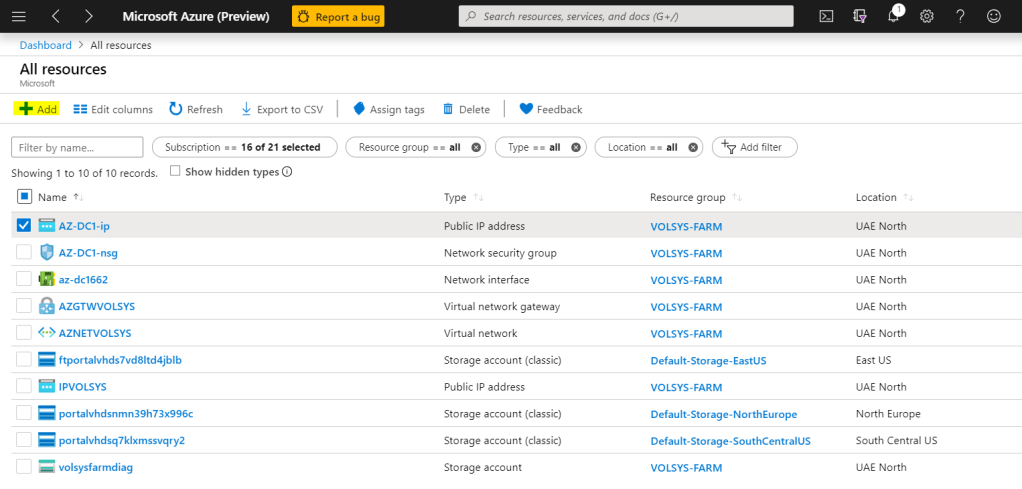1022x489 pixels.
Task: Click the help question mark icon
Action: click(x=960, y=16)
